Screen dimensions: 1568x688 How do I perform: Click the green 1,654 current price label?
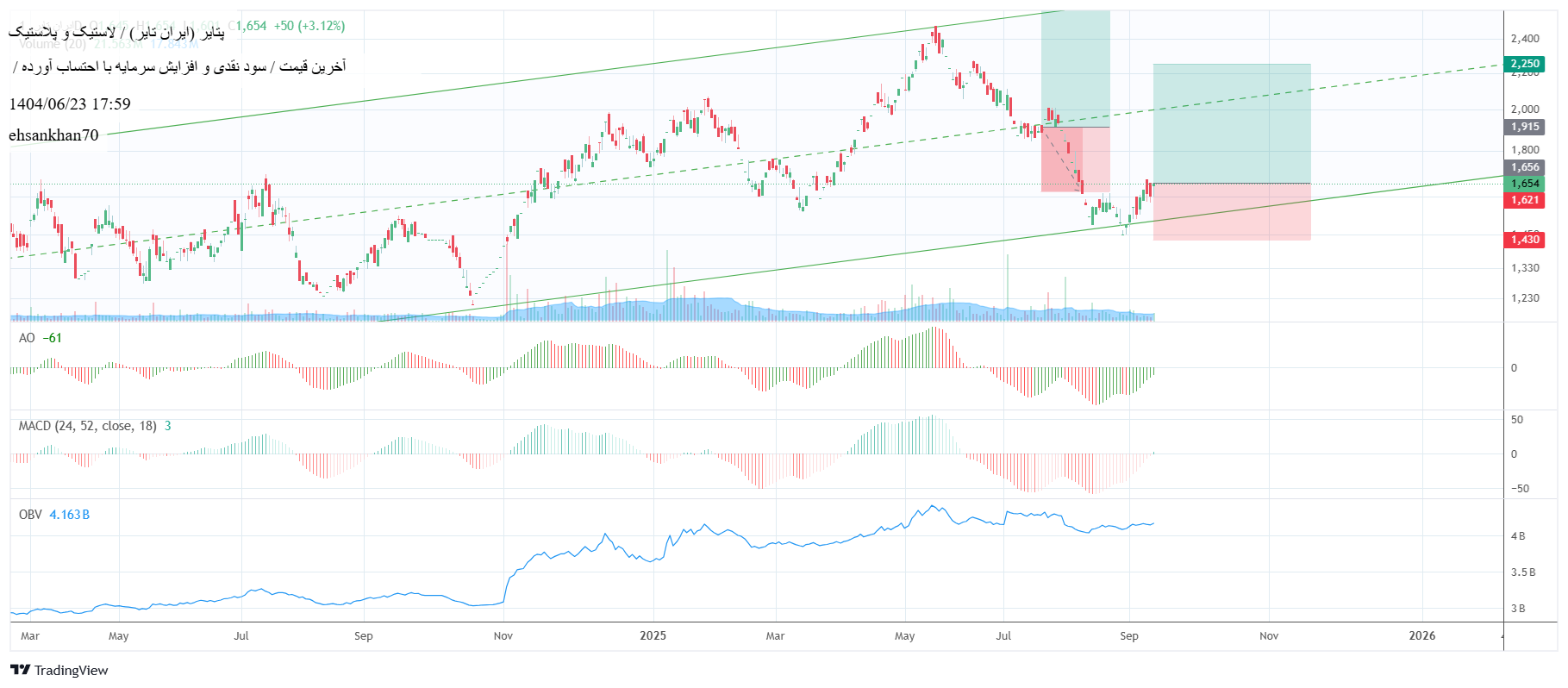[1525, 184]
